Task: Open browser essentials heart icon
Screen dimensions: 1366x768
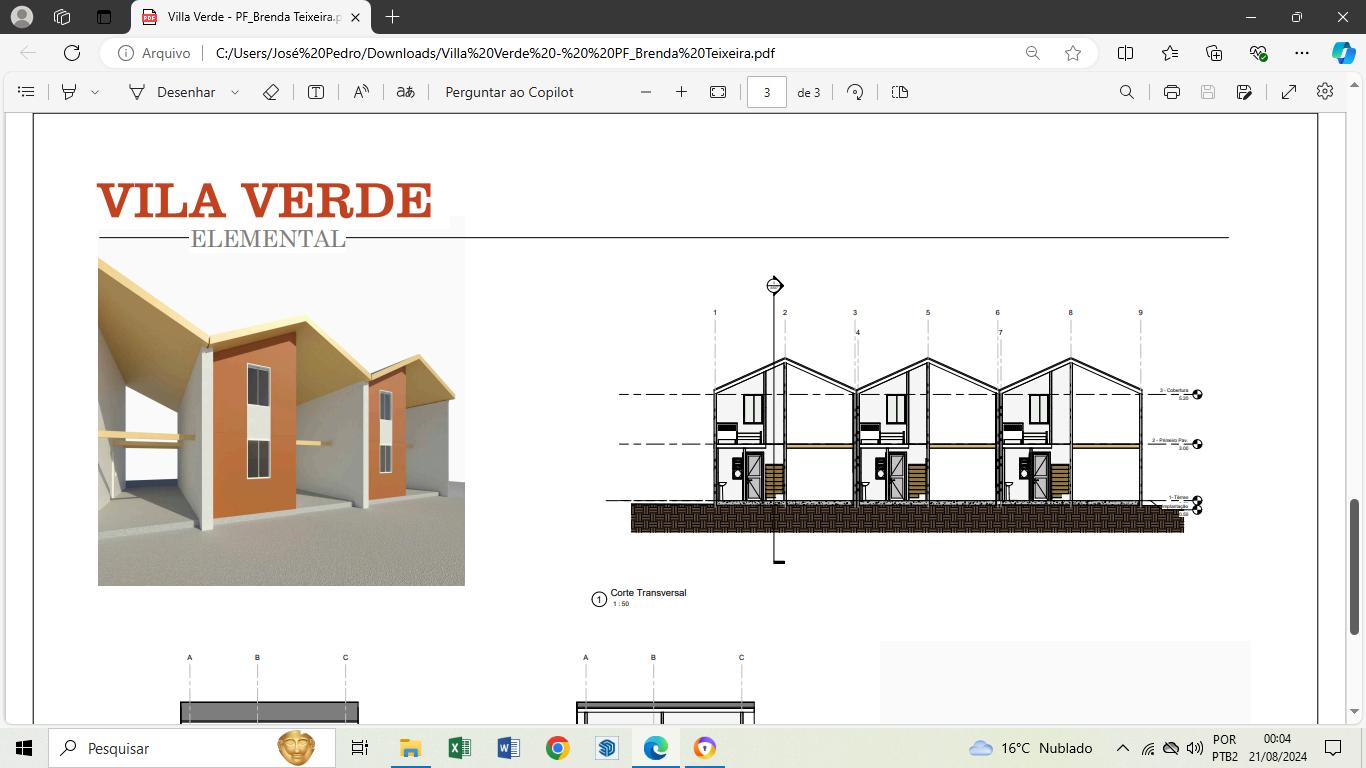Action: click(x=1258, y=53)
